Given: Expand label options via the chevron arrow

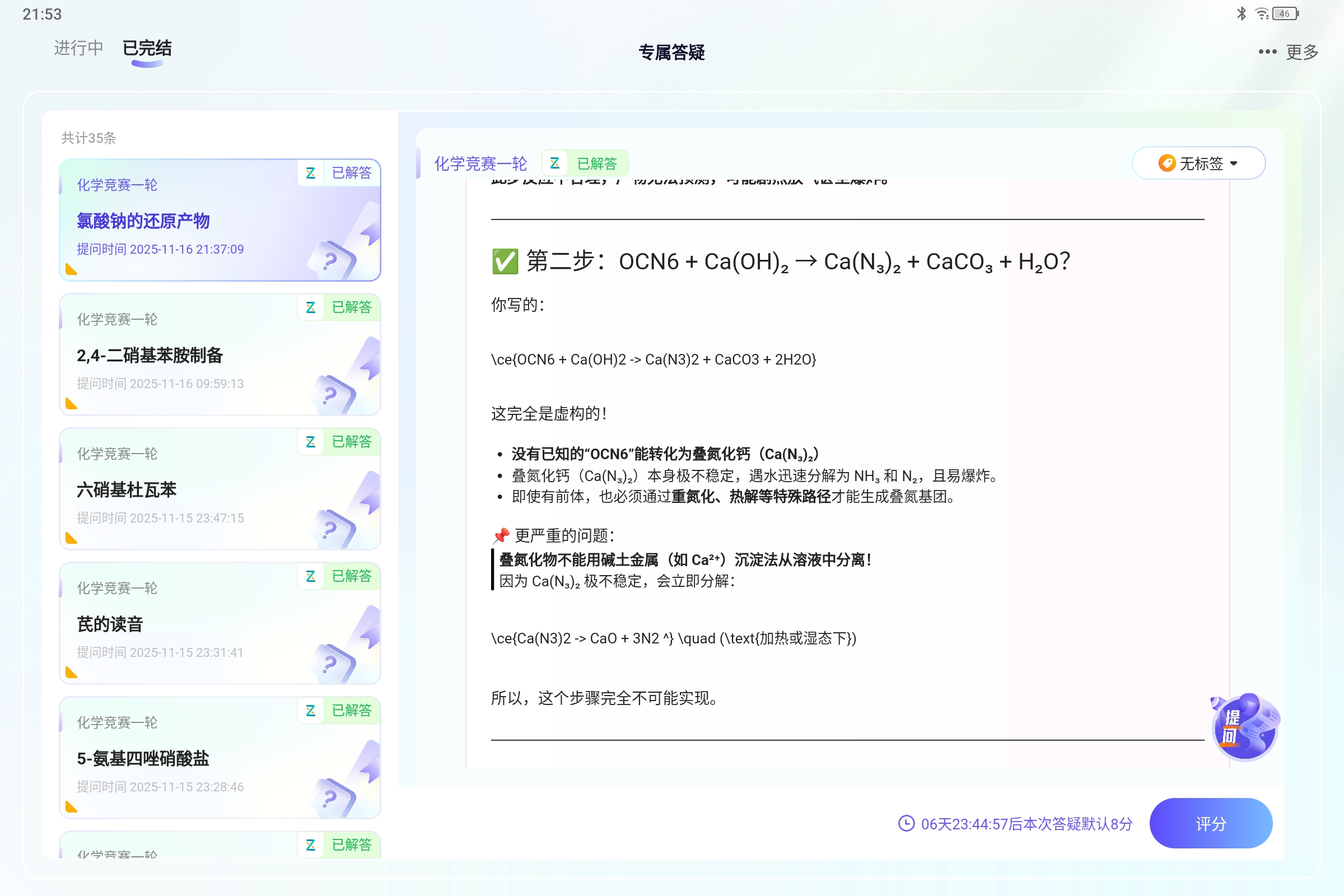Looking at the screenshot, I should point(1234,164).
